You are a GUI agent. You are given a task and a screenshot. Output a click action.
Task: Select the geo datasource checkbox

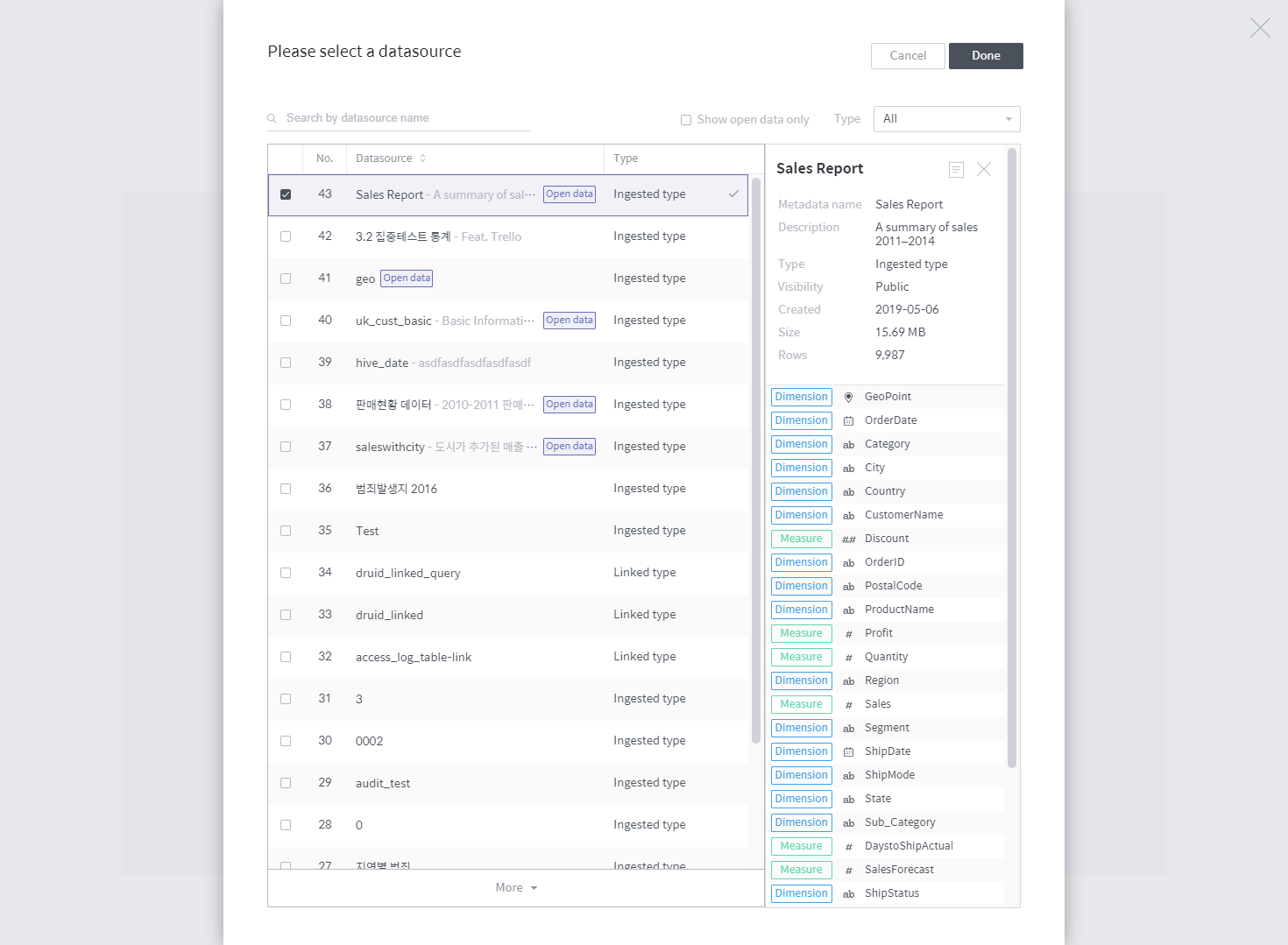click(286, 279)
